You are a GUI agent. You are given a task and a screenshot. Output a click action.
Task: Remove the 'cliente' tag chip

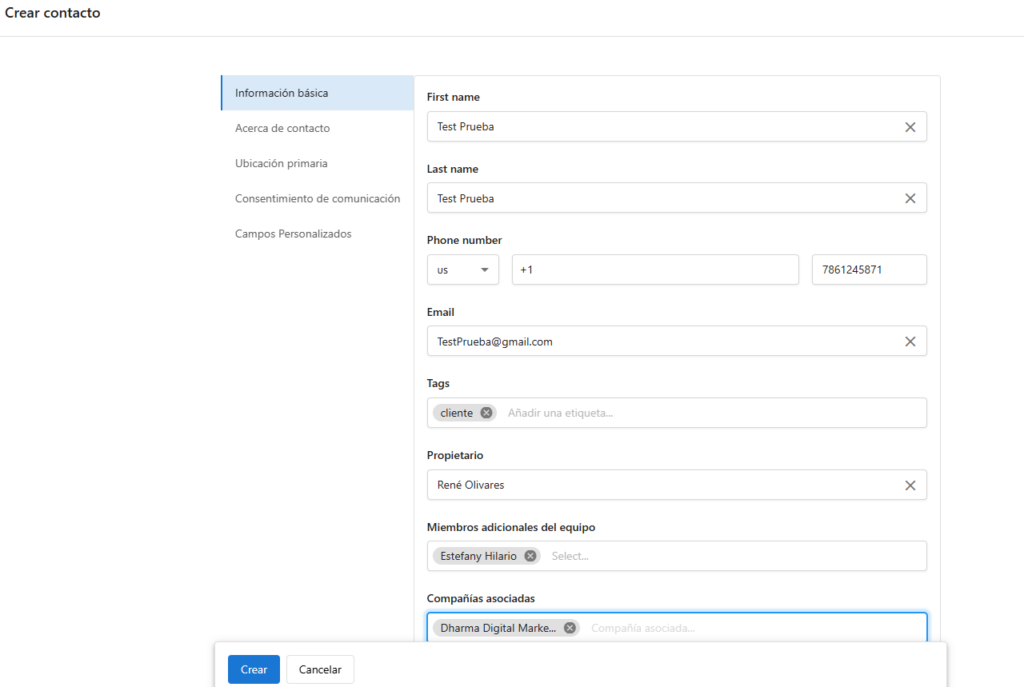coord(486,413)
